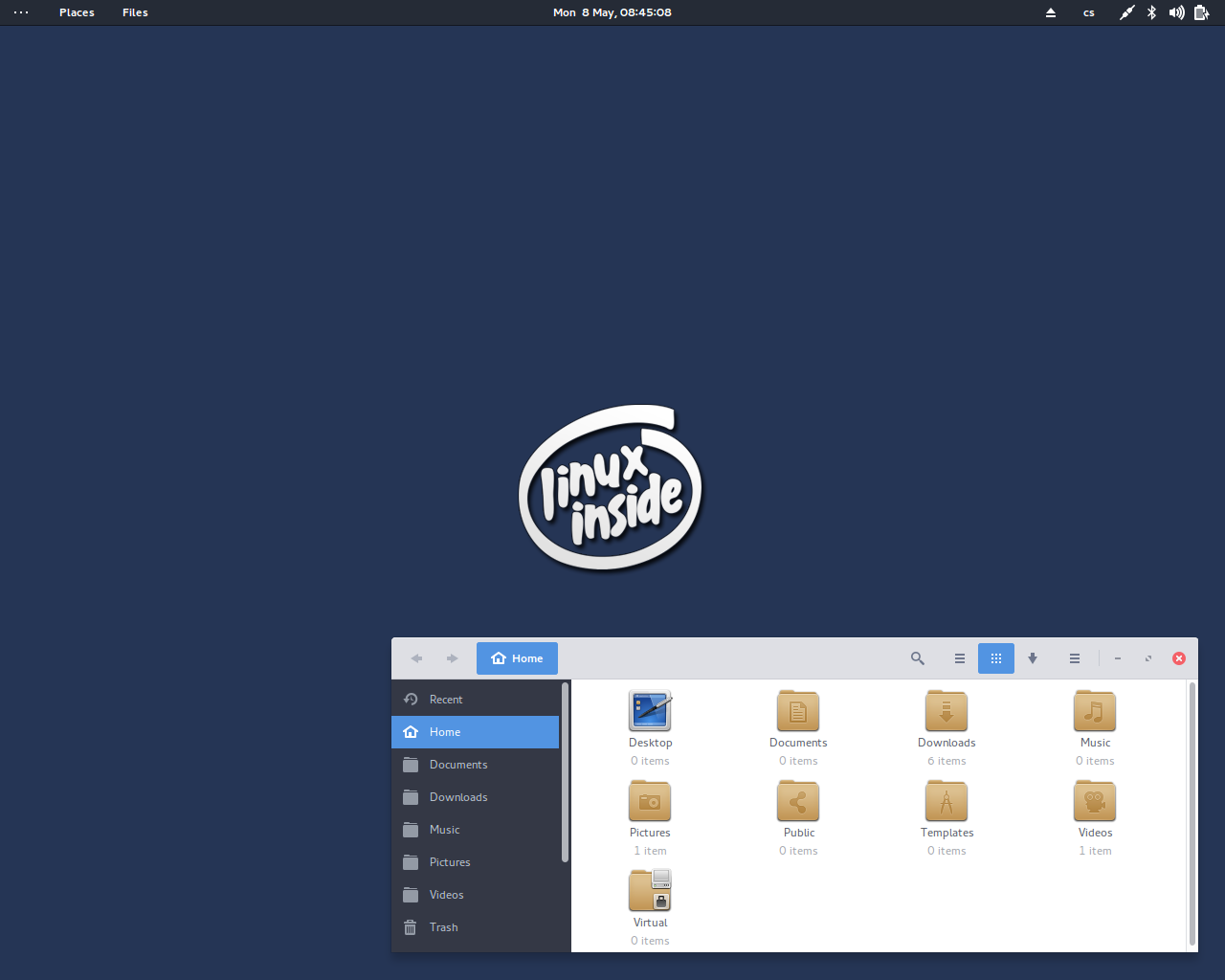
Task: Open the Desktop folder icon
Action: [x=650, y=711]
